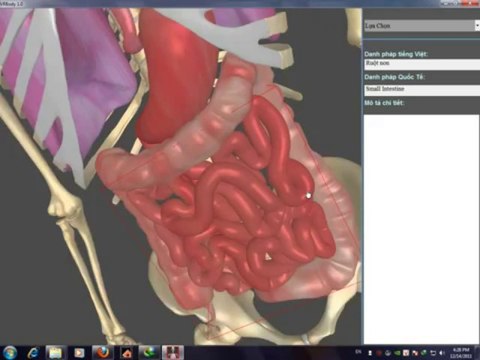Click the Lựa Chọn combo box field
Screen dimensions: 480x360
422,26
